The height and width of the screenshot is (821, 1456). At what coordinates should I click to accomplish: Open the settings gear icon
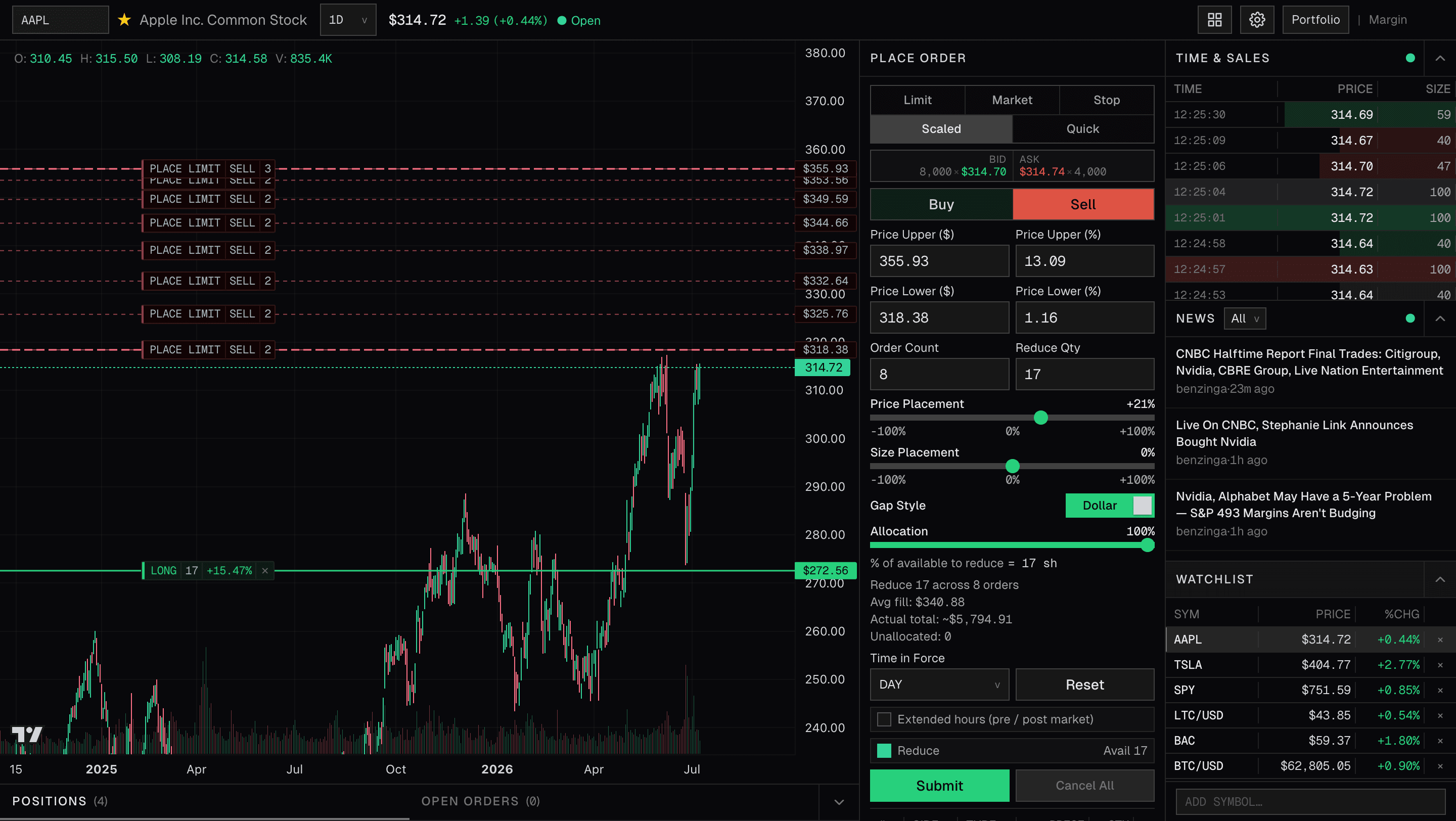pyautogui.click(x=1257, y=20)
